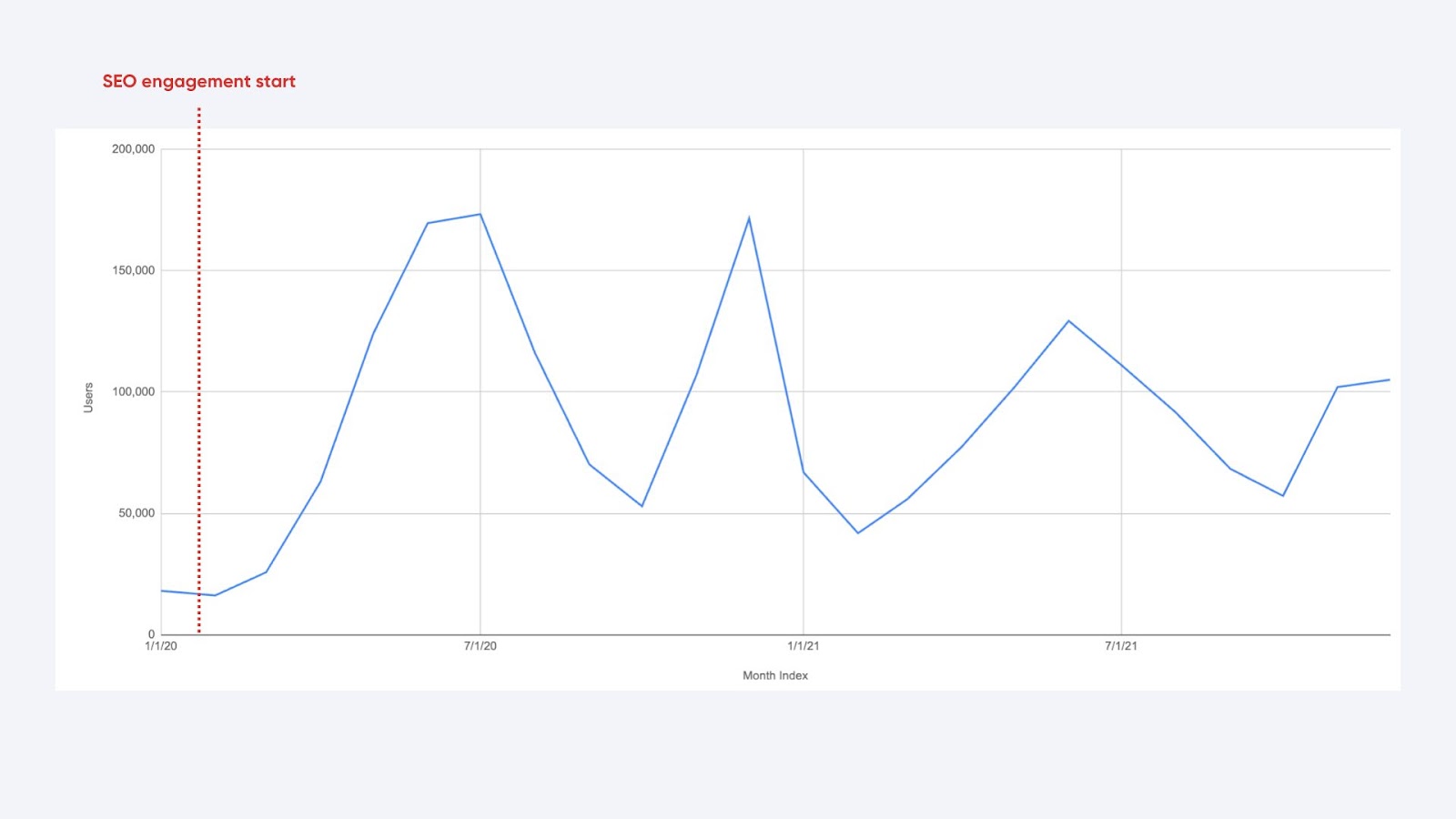Click the red dotted SEO start marker line
This screenshot has width=1456, height=819.
pyautogui.click(x=198, y=370)
